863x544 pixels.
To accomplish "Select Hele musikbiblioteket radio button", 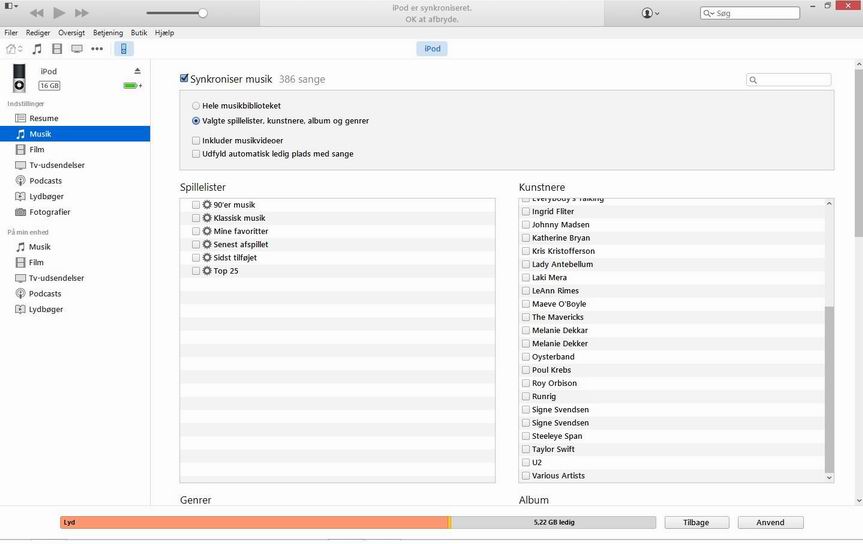I will pos(196,106).
